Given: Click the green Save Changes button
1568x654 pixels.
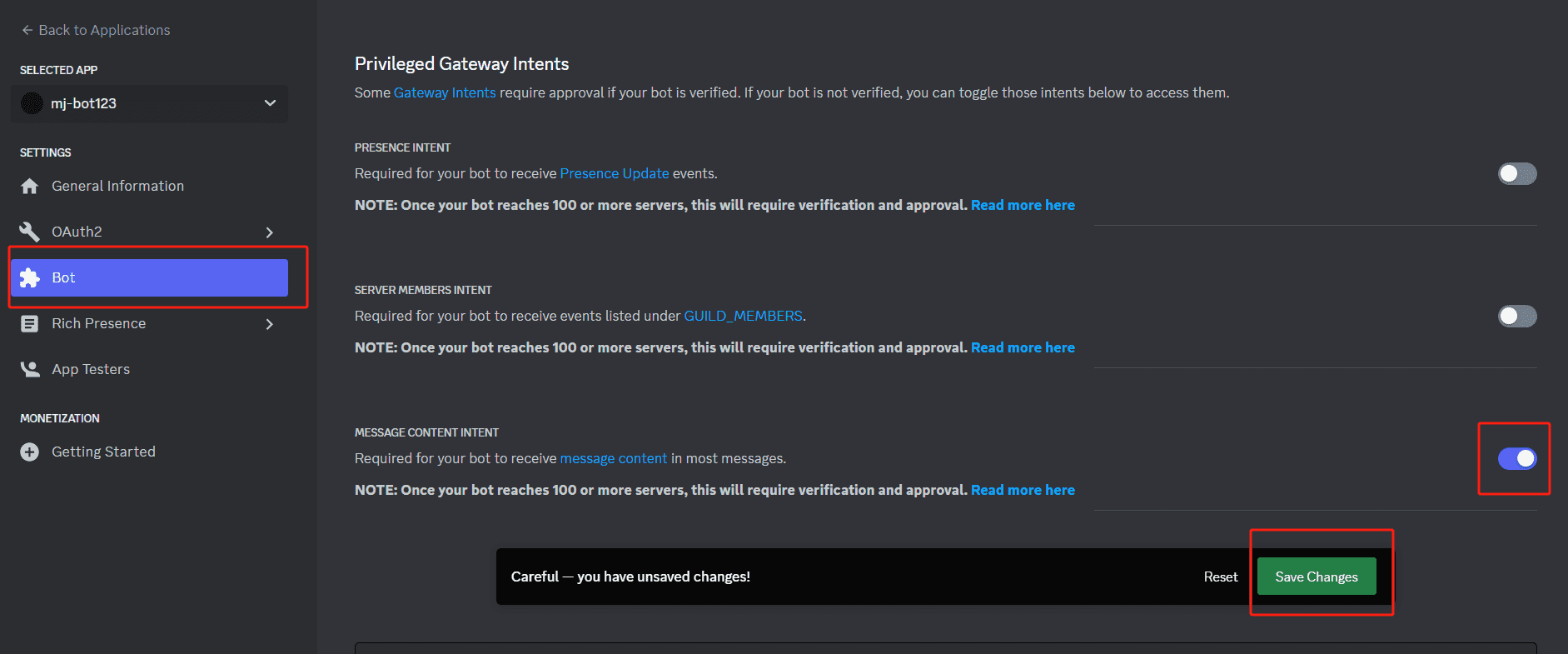Looking at the screenshot, I should pos(1317,577).
